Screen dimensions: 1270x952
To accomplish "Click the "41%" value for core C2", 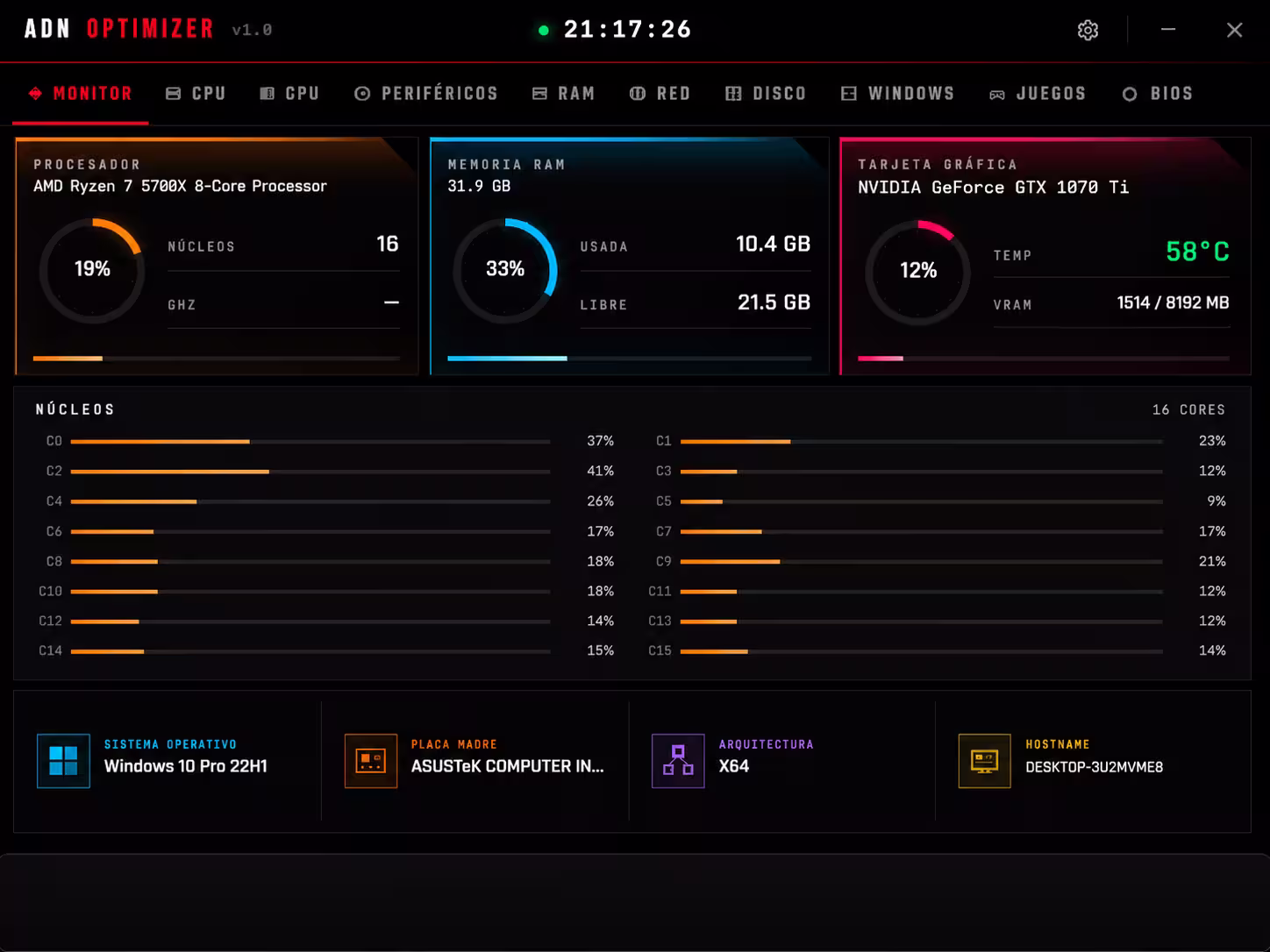I will (x=600, y=471).
